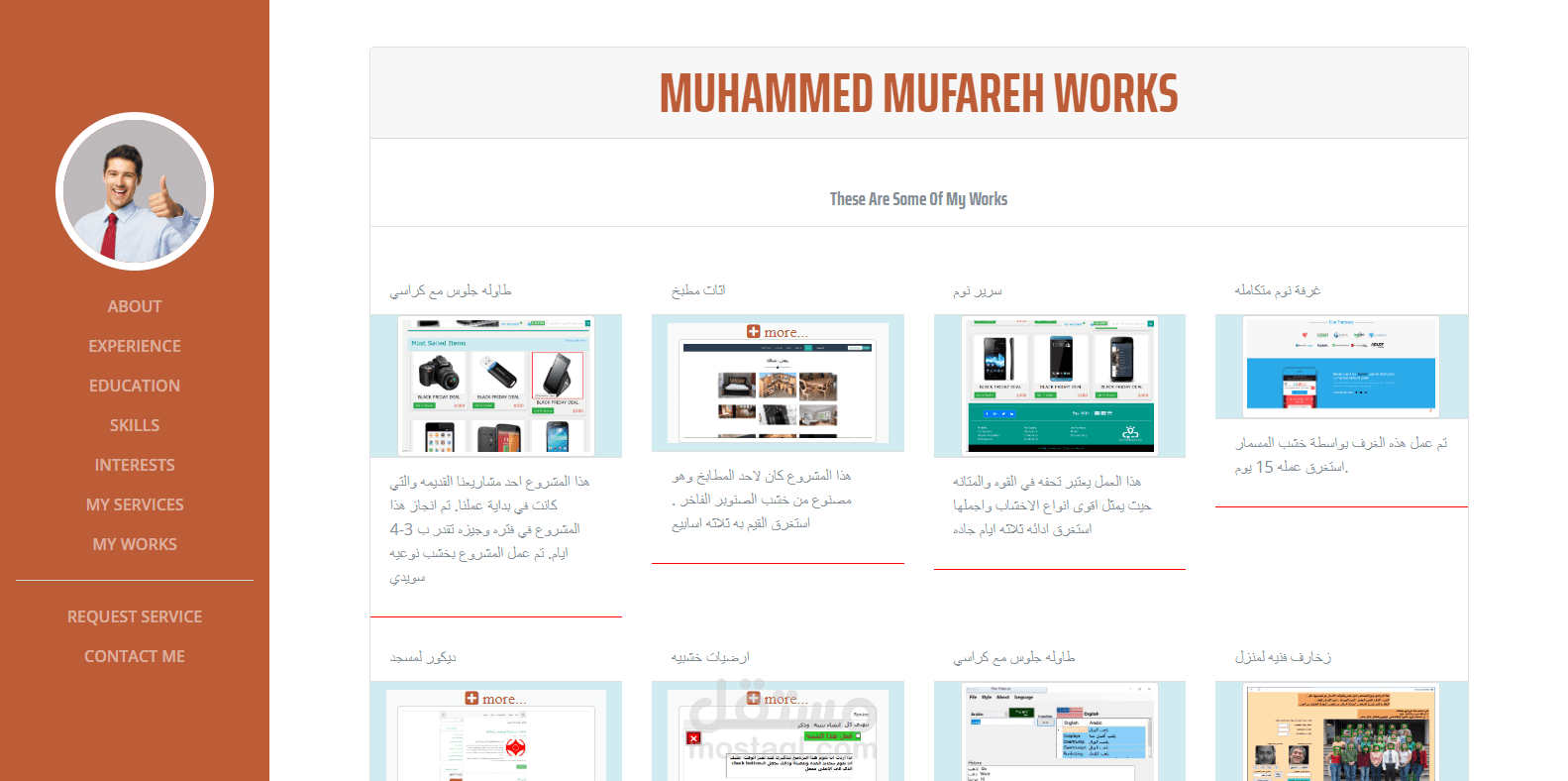1568x781 pixels.
Task: Click the title 'ارضيات خشبيه'
Action: 710,657
